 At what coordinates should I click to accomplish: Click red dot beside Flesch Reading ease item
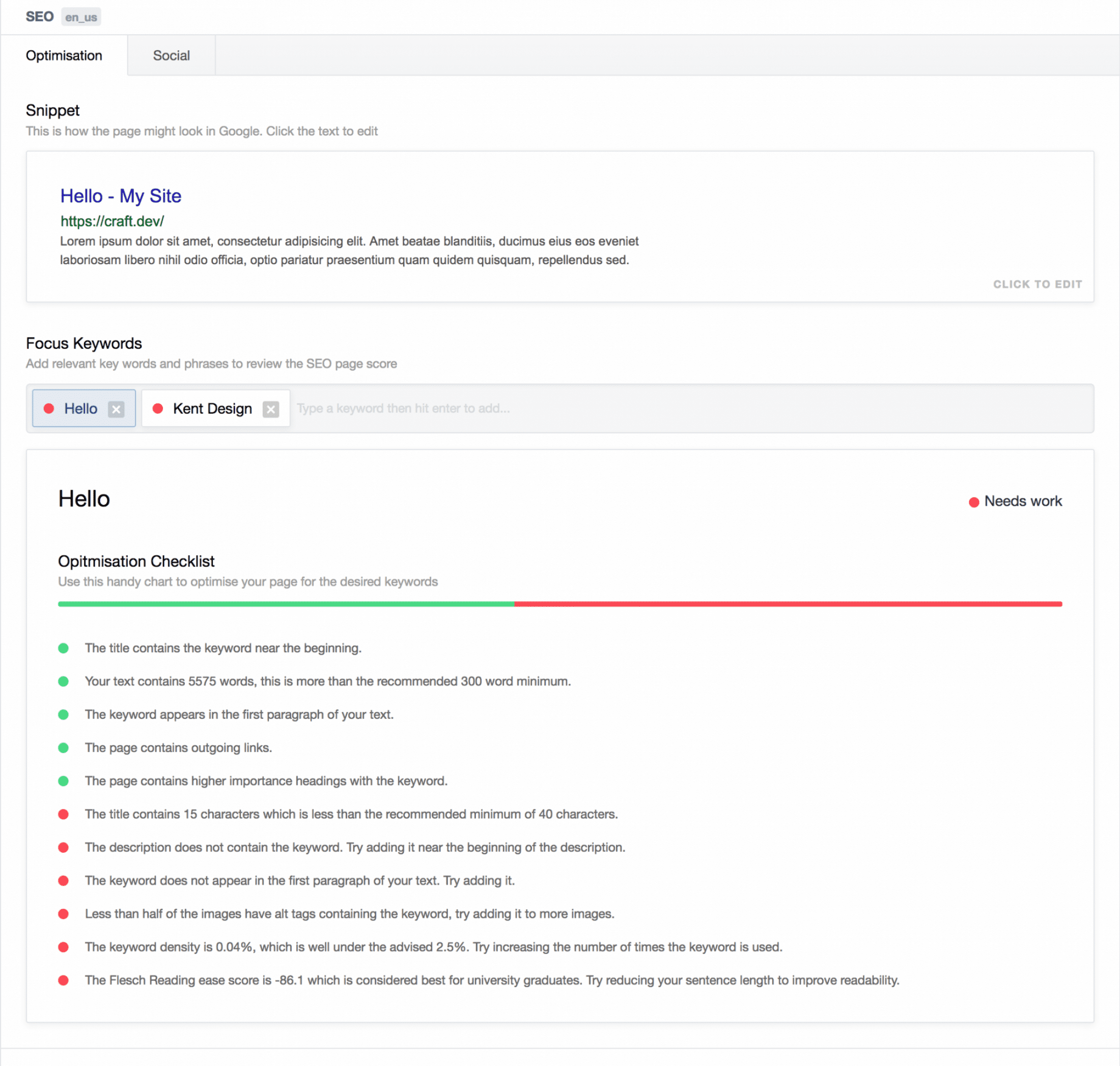64,981
